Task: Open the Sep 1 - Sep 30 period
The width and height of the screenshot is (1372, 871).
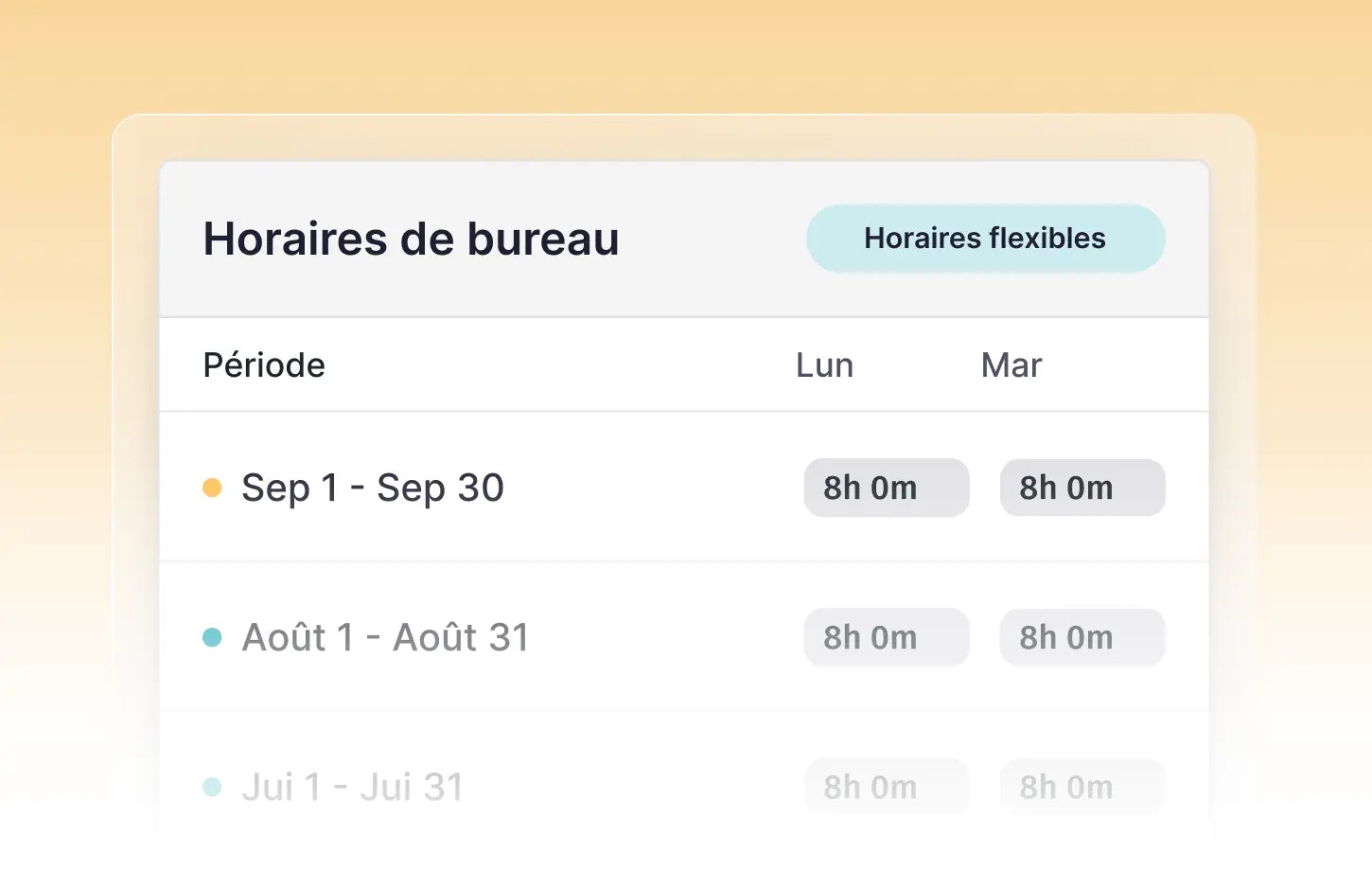Action: pyautogui.click(x=372, y=489)
